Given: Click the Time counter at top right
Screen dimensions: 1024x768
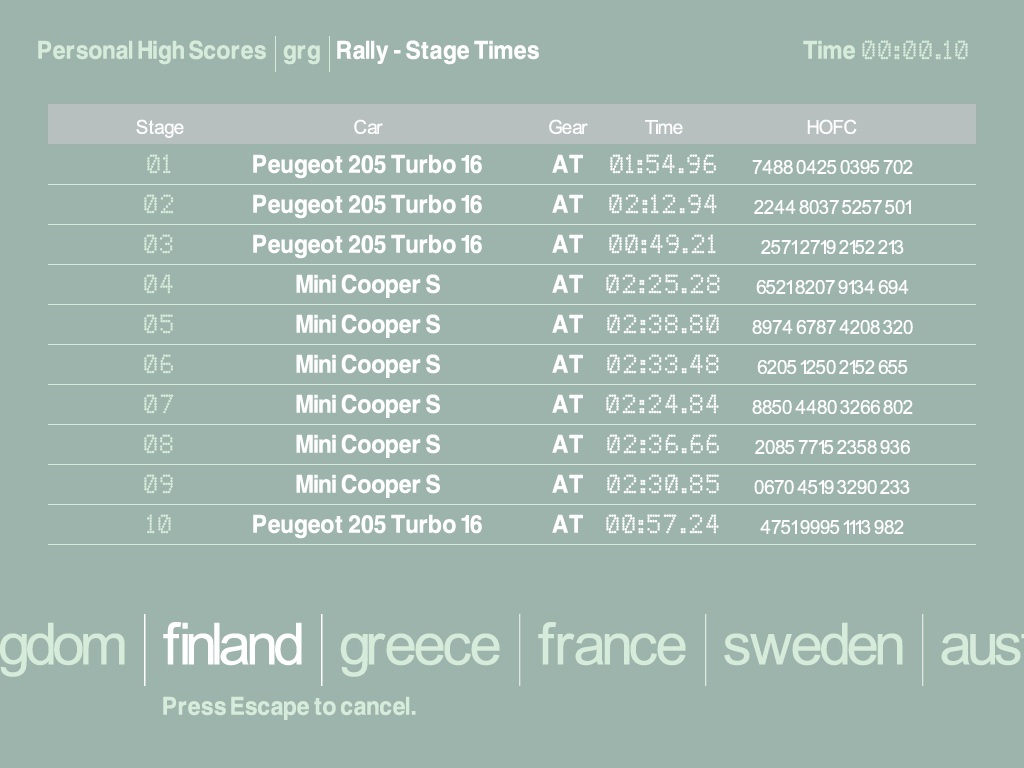Looking at the screenshot, I should pyautogui.click(x=885, y=51).
